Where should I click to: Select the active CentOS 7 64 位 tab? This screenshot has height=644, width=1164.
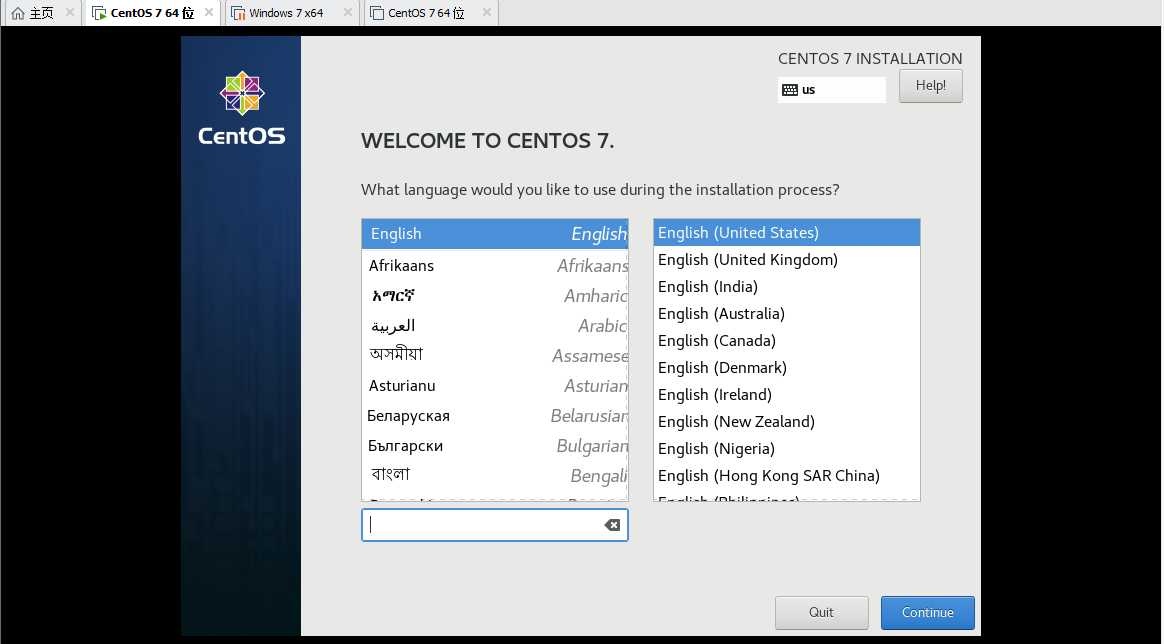point(152,13)
